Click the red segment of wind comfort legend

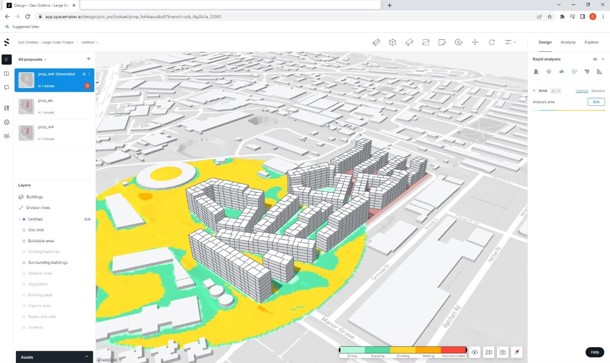point(454,350)
